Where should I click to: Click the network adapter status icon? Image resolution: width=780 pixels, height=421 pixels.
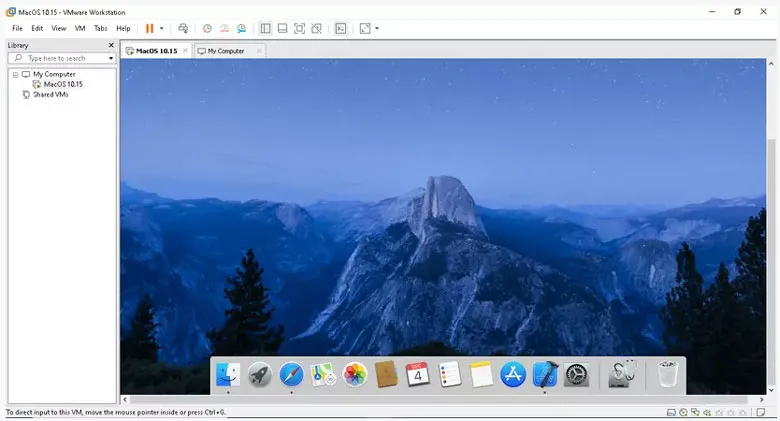pyautogui.click(x=695, y=413)
